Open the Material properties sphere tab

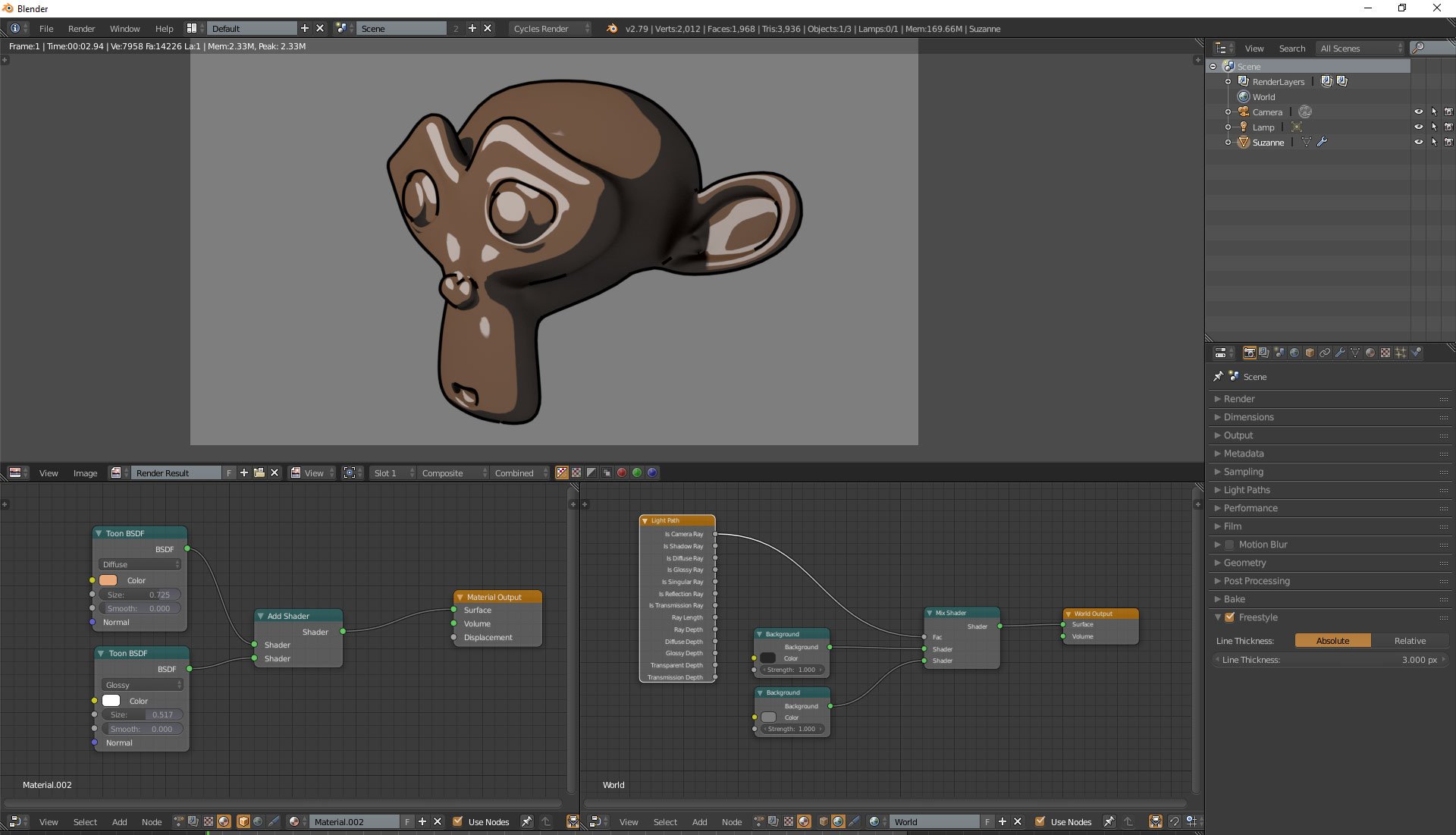pyautogui.click(x=1370, y=353)
